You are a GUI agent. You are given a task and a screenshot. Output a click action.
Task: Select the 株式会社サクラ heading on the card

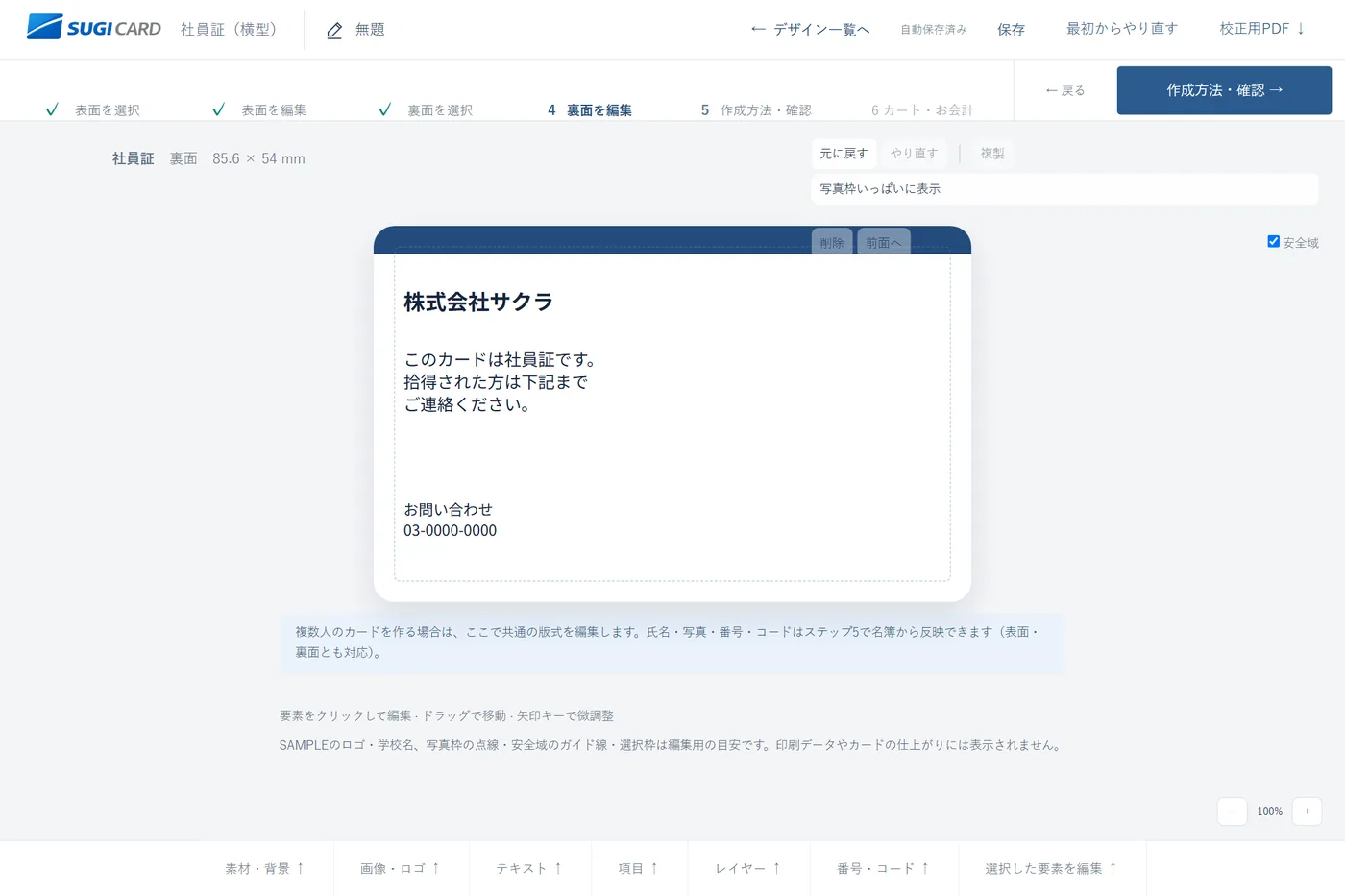(x=478, y=303)
